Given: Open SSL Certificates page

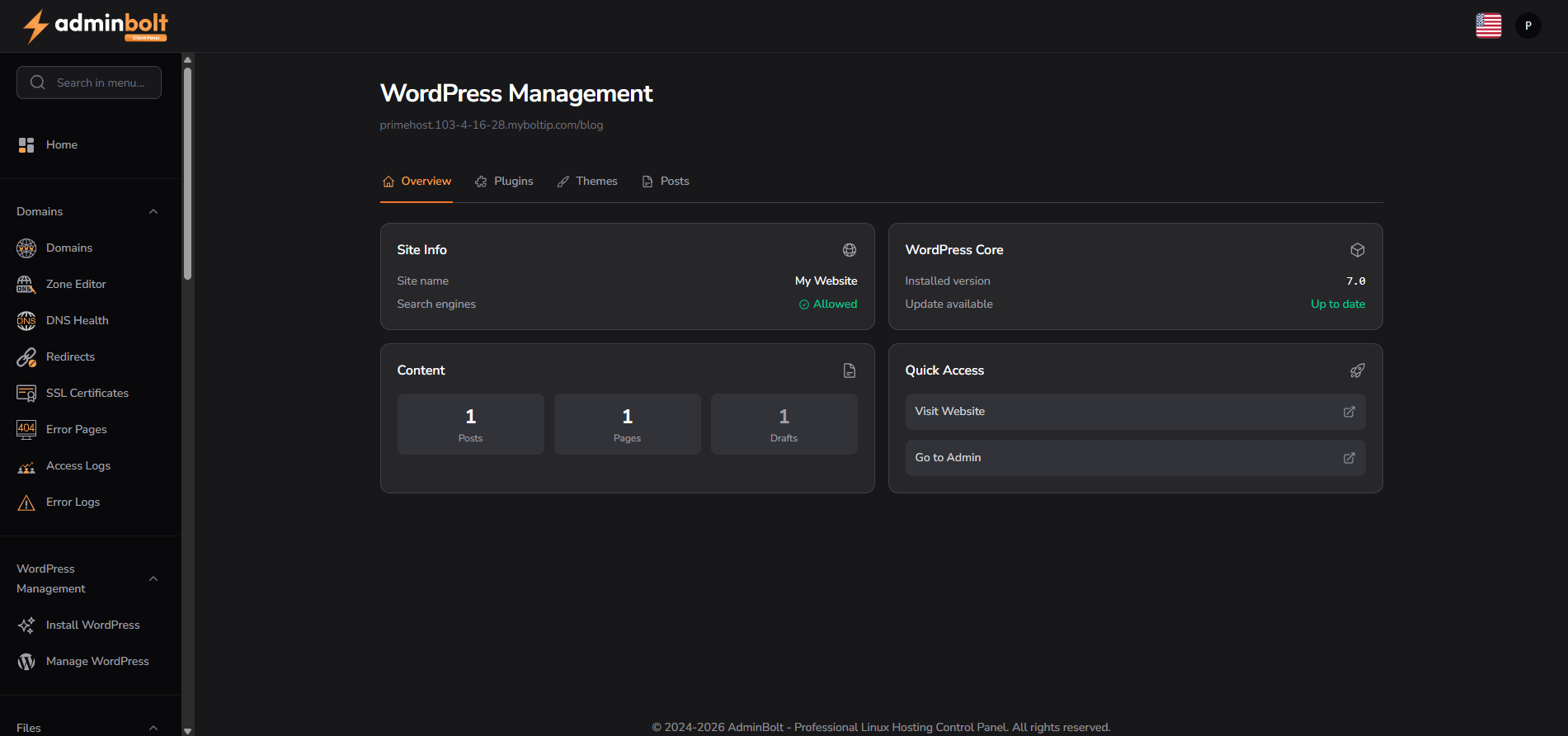Looking at the screenshot, I should (89, 394).
